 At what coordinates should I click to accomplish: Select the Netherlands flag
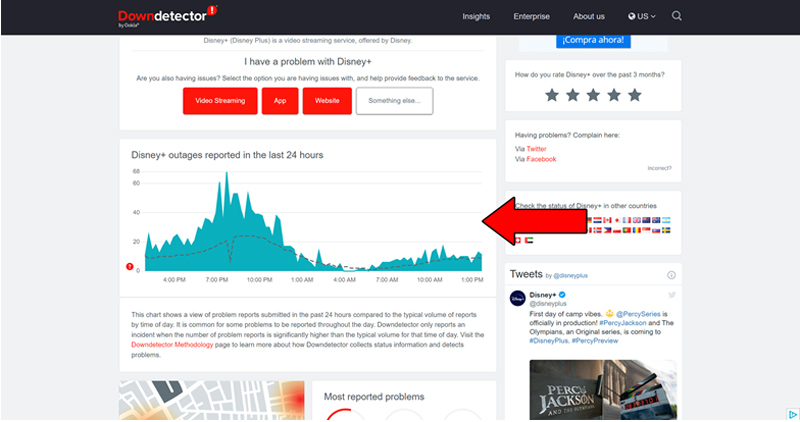pos(597,220)
